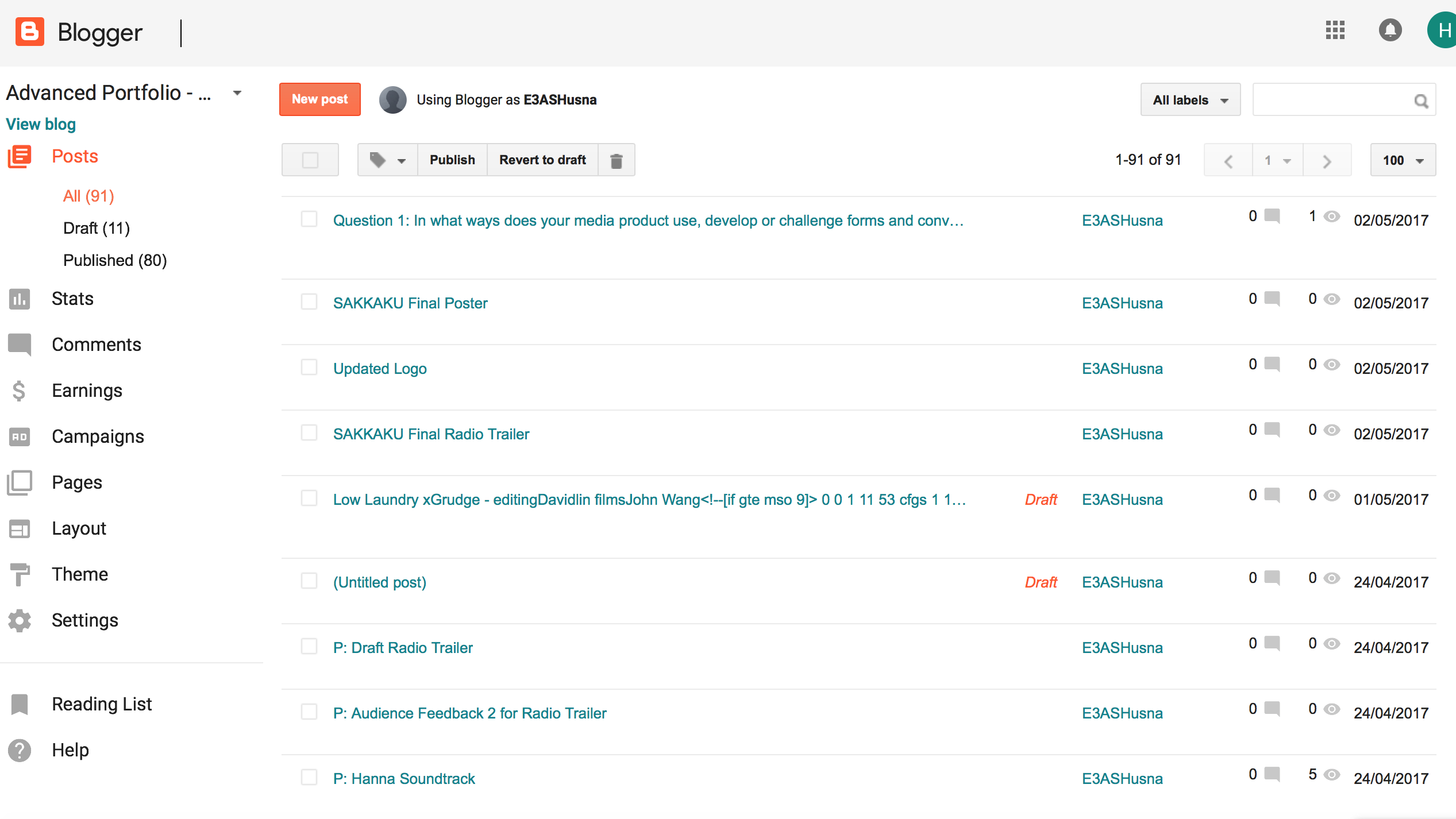Select the P: Hanna Soundtrack checkbox

tap(309, 777)
